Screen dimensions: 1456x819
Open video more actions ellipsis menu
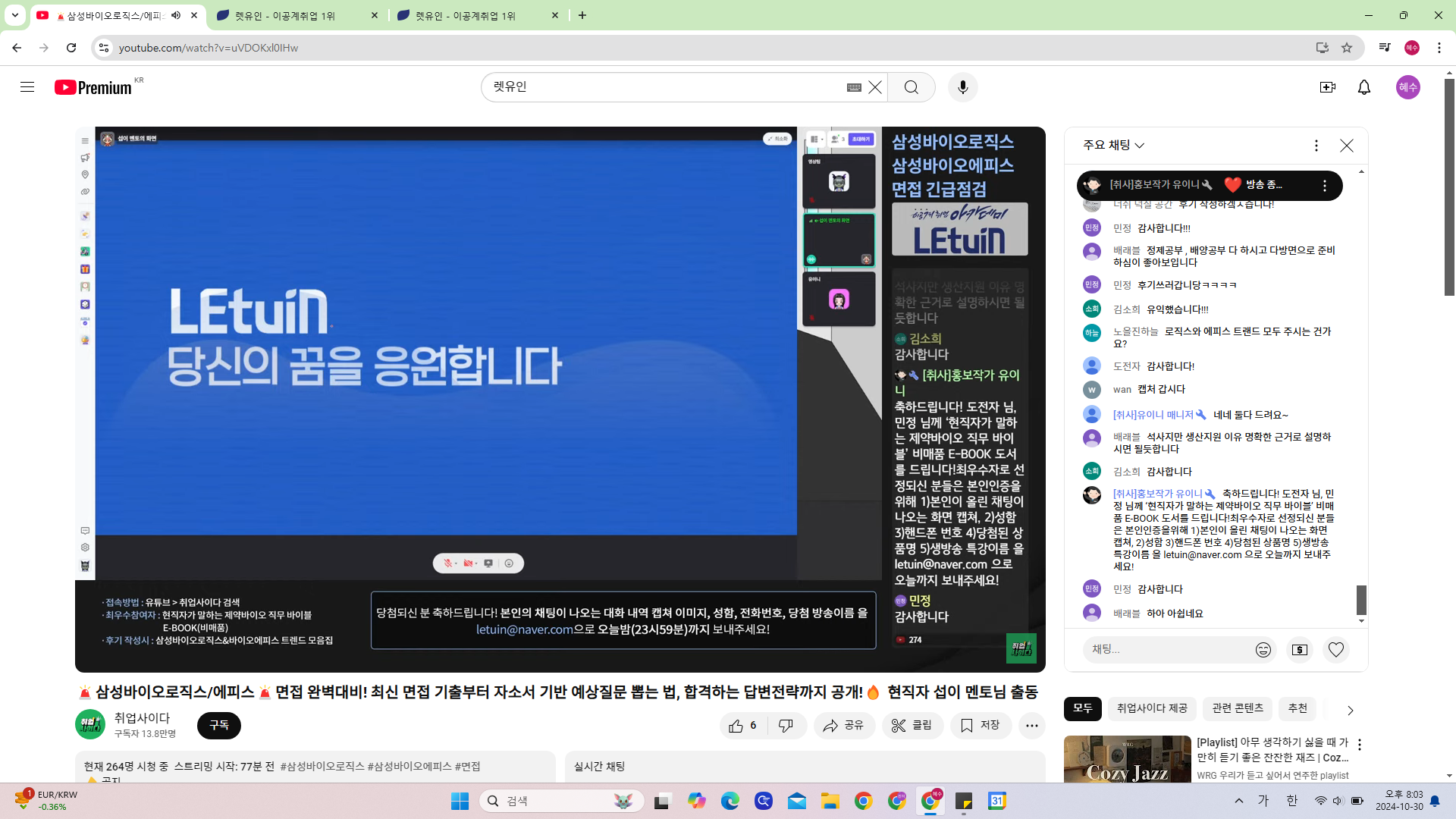(1031, 726)
